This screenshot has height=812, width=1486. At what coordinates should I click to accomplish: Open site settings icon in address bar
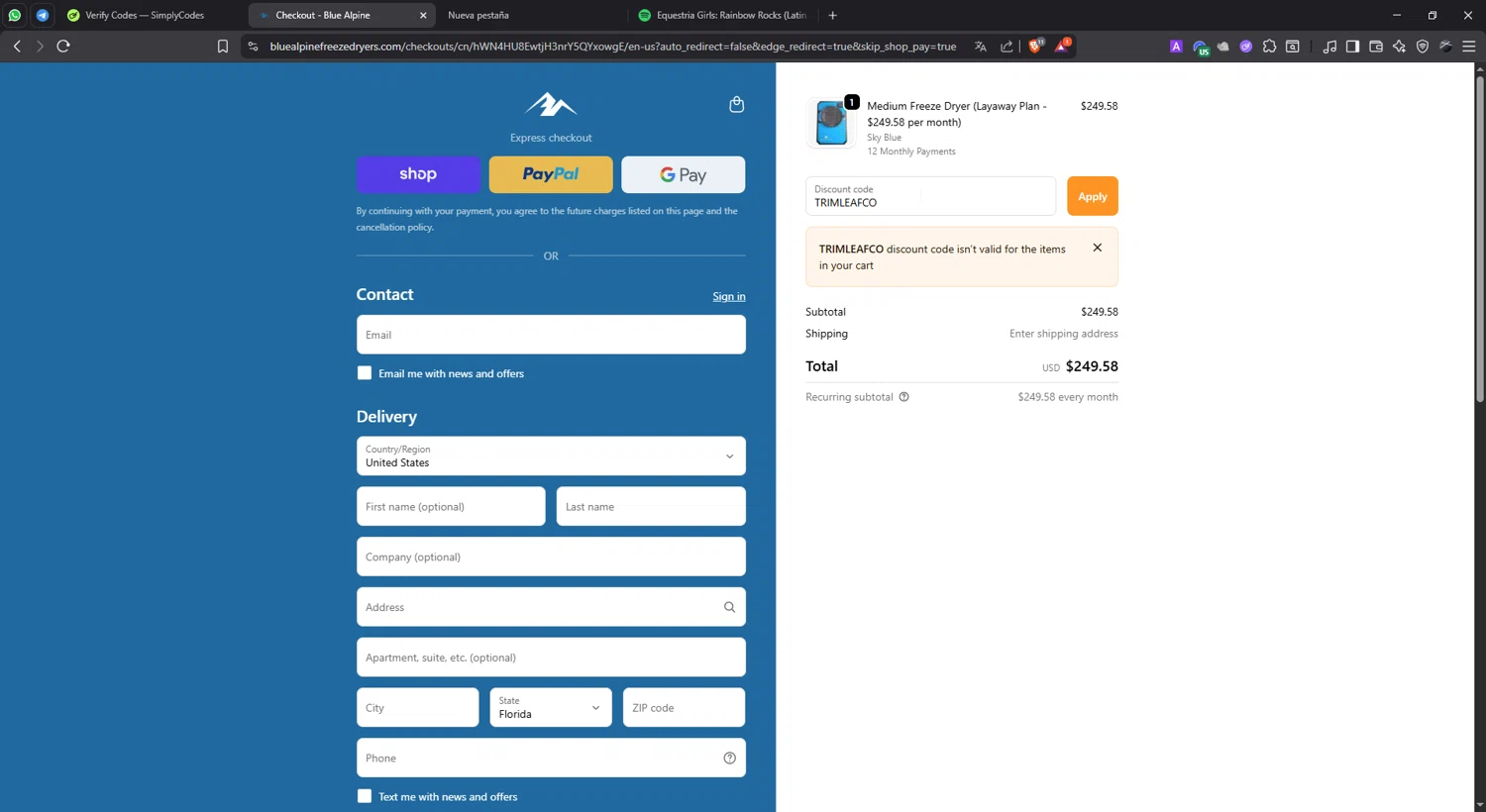(x=254, y=46)
